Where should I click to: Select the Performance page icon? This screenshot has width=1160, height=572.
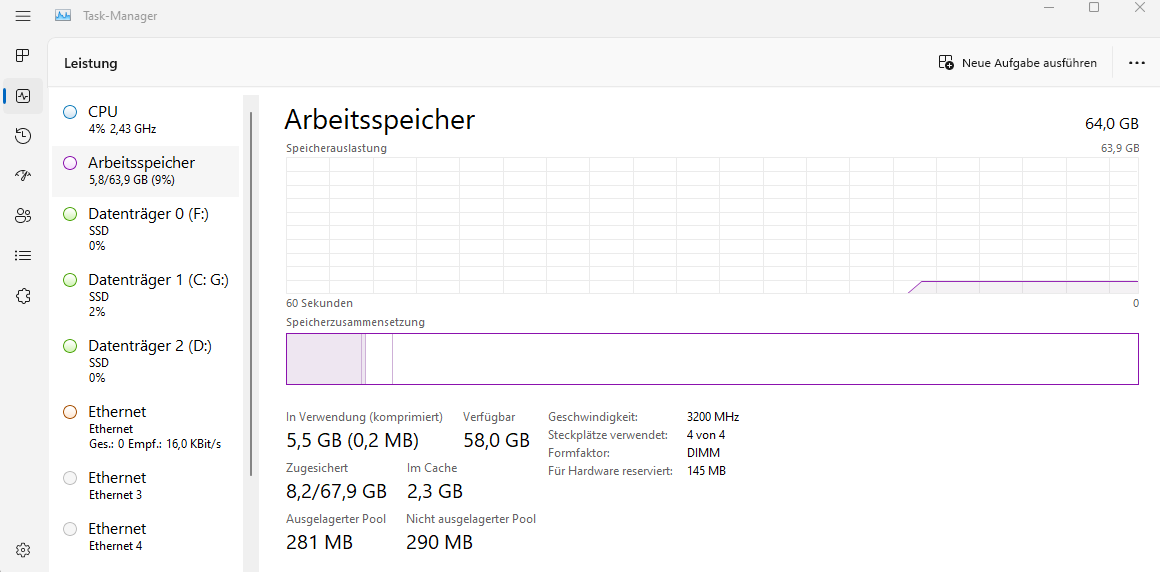[23, 96]
